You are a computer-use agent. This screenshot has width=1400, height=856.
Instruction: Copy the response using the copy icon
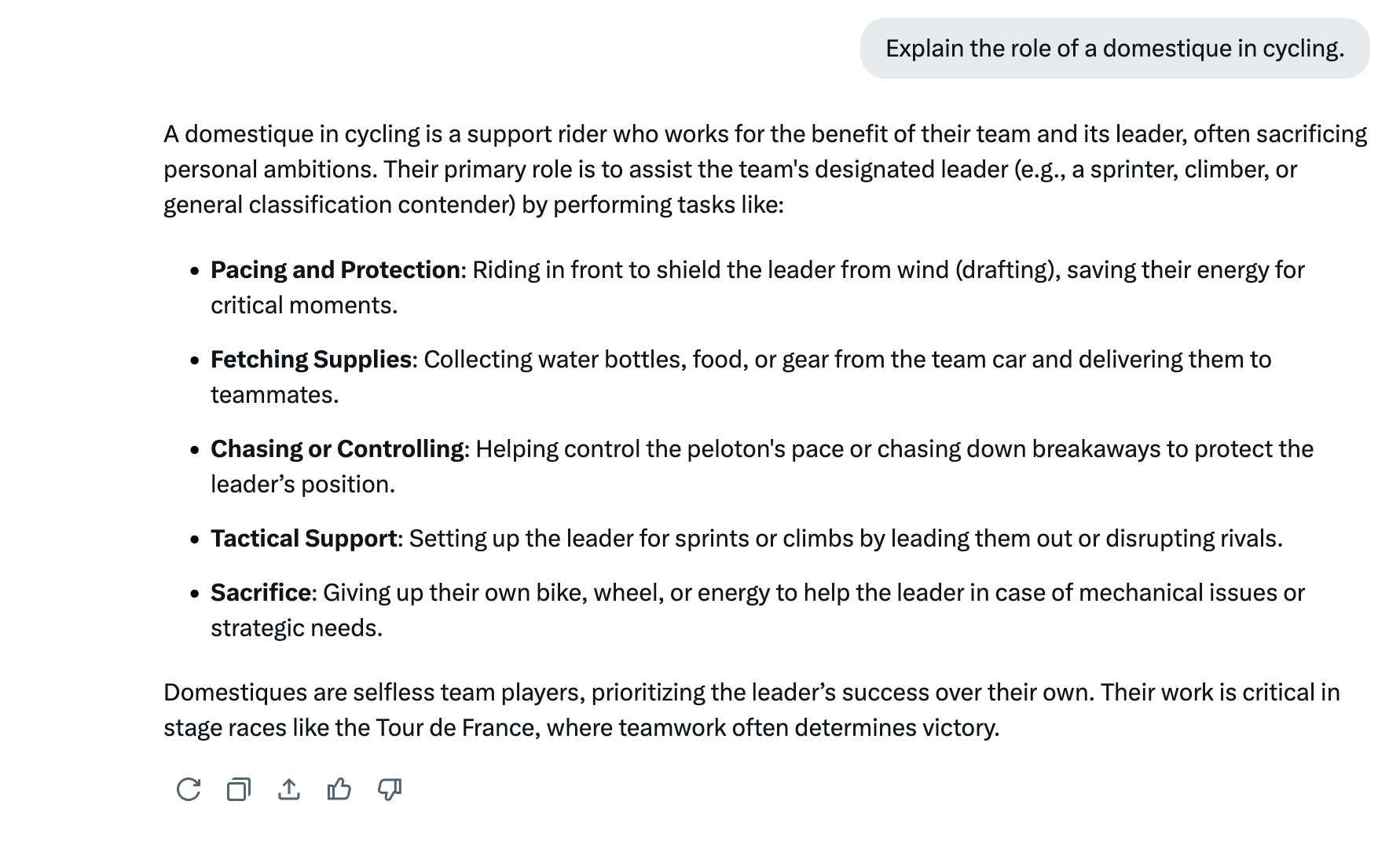click(x=239, y=789)
